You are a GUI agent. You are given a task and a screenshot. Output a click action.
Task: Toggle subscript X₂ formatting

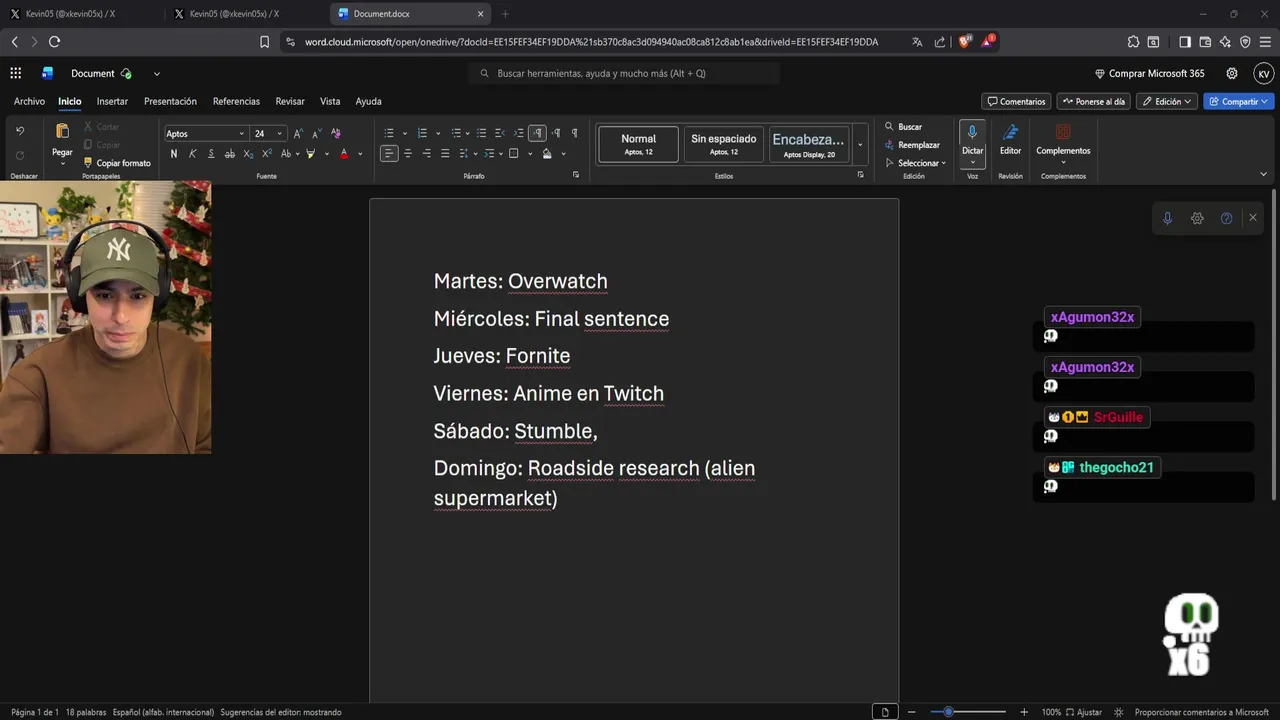[x=248, y=154]
